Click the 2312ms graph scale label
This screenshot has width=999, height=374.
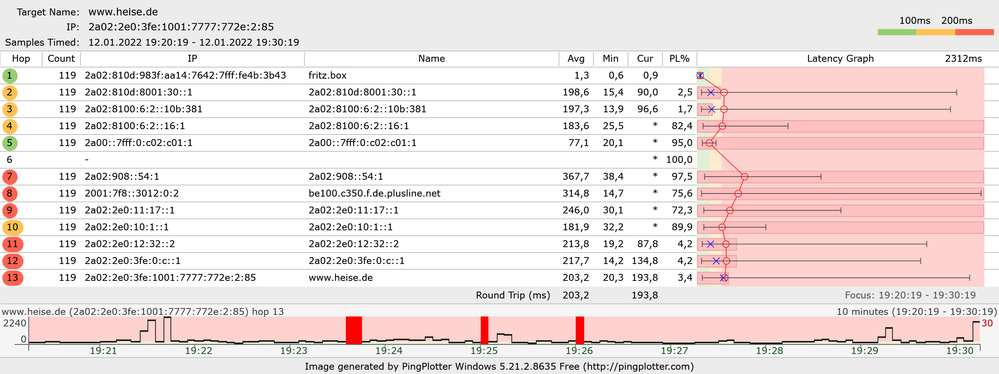click(964, 59)
